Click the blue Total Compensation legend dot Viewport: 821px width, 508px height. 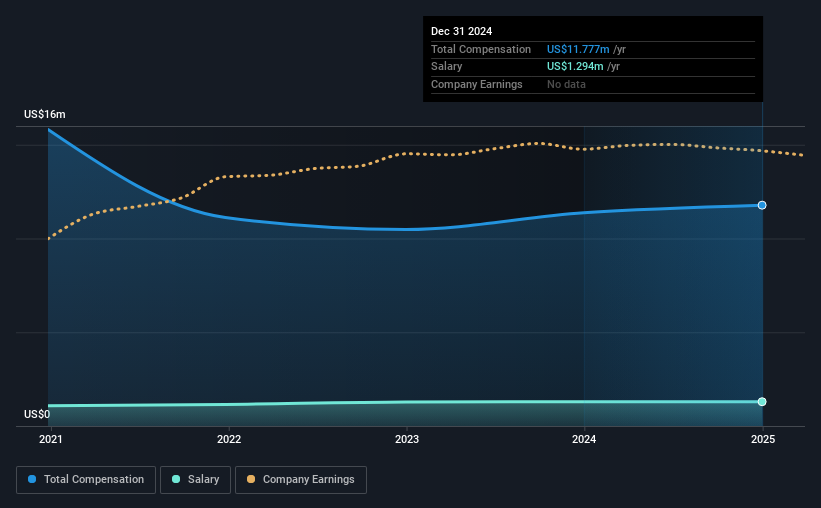32,479
